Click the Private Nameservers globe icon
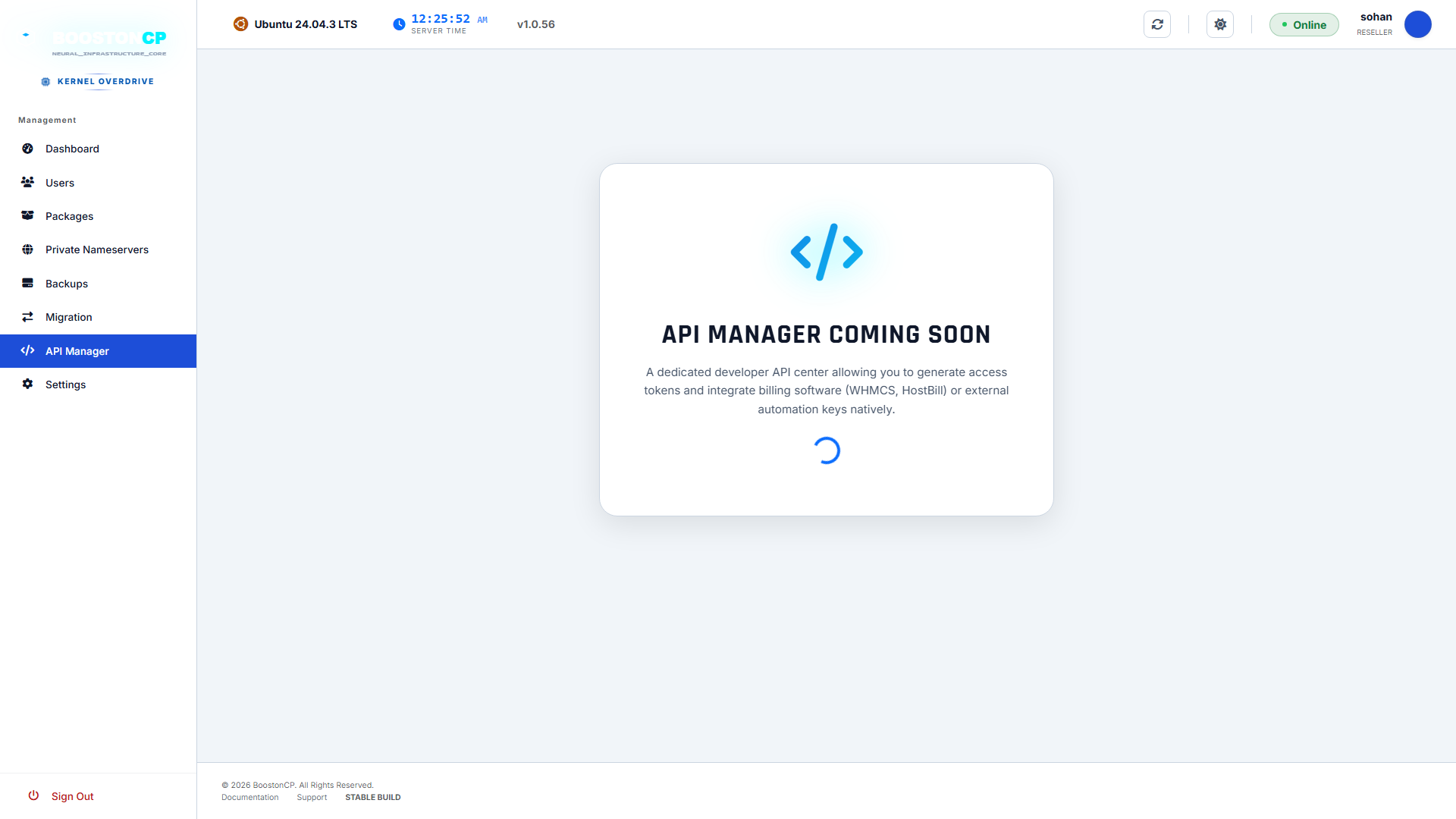Image resolution: width=1456 pixels, height=819 pixels. [28, 249]
